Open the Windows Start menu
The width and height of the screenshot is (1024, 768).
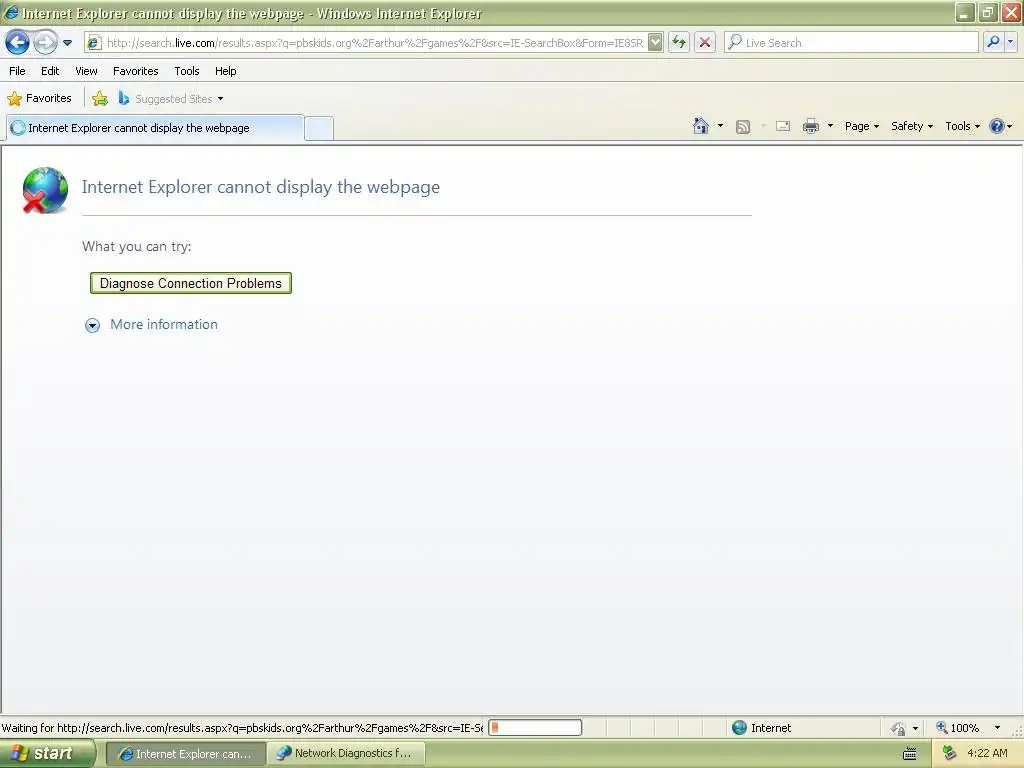pyautogui.click(x=48, y=753)
